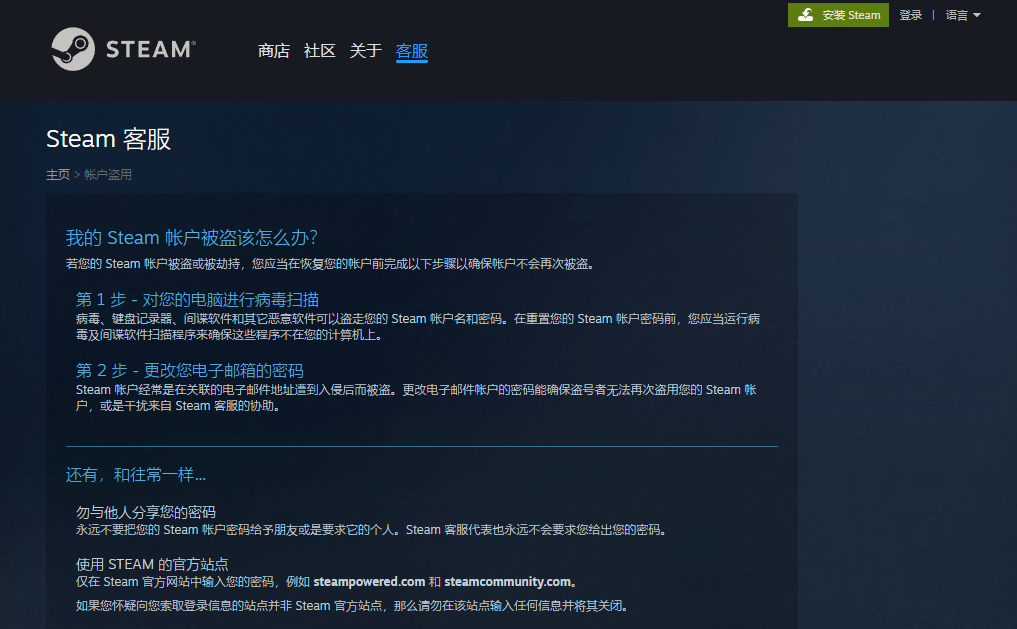
Task: Click the sentence starting 永远不要把您的 Steam 帐户密码
Action: [371, 530]
